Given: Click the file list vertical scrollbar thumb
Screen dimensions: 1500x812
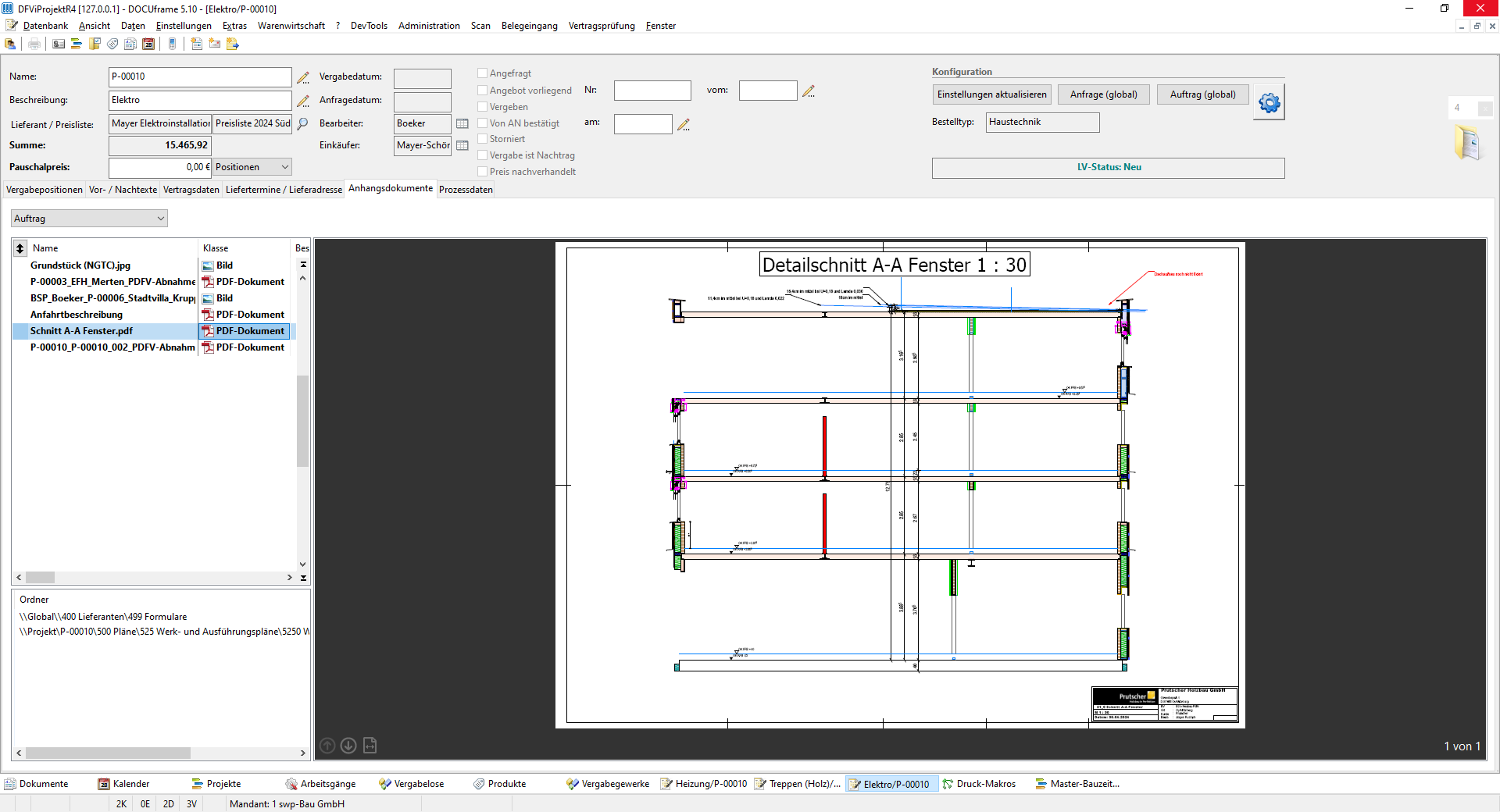Looking at the screenshot, I should pos(303,421).
